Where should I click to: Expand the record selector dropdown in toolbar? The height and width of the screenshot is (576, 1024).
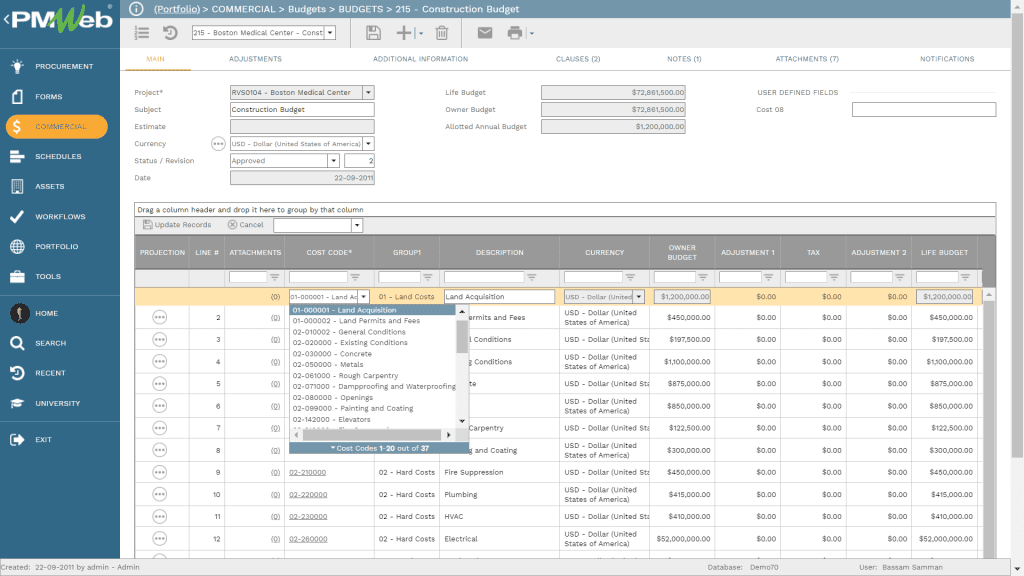click(x=330, y=33)
